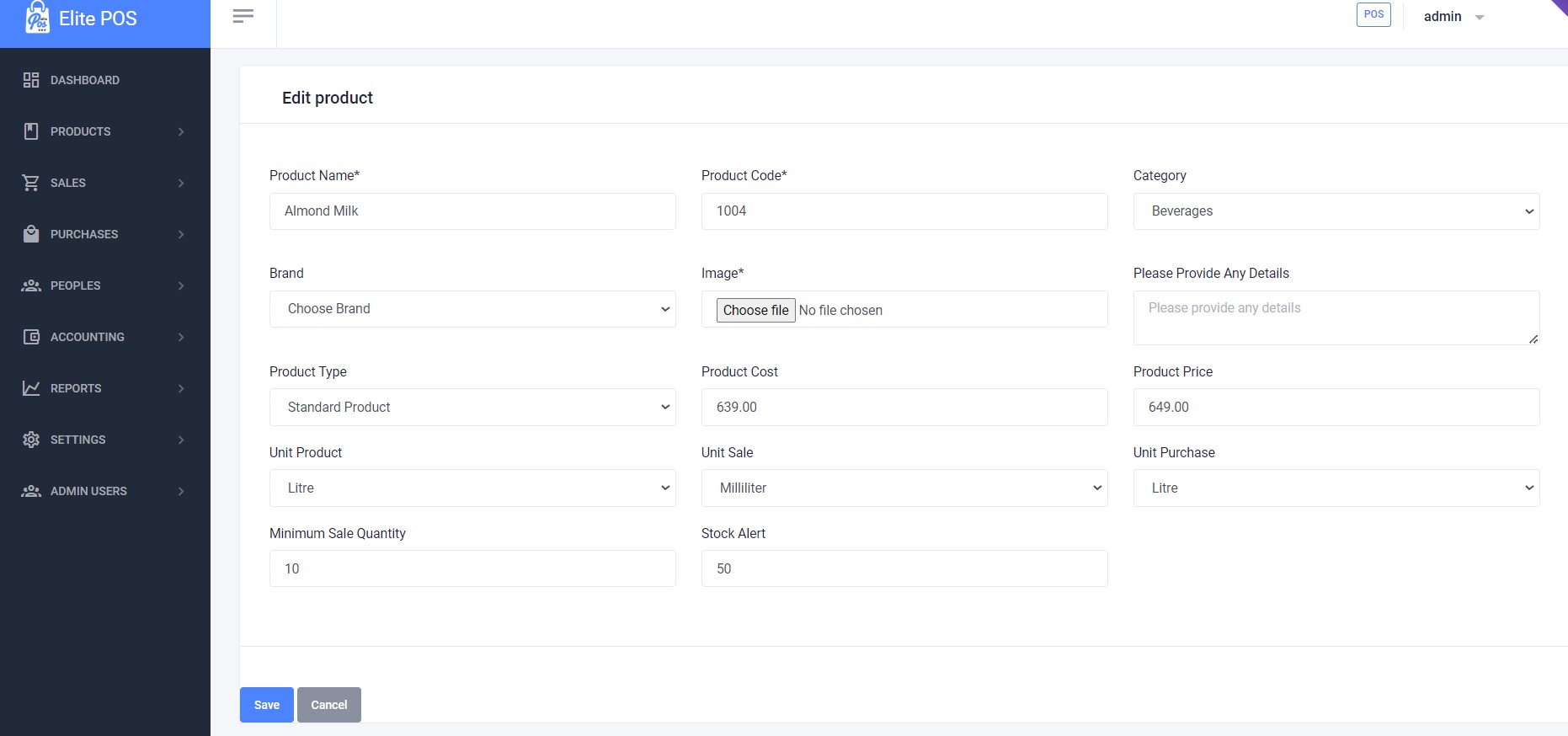Click the Minimum Sale Quantity field

472,568
